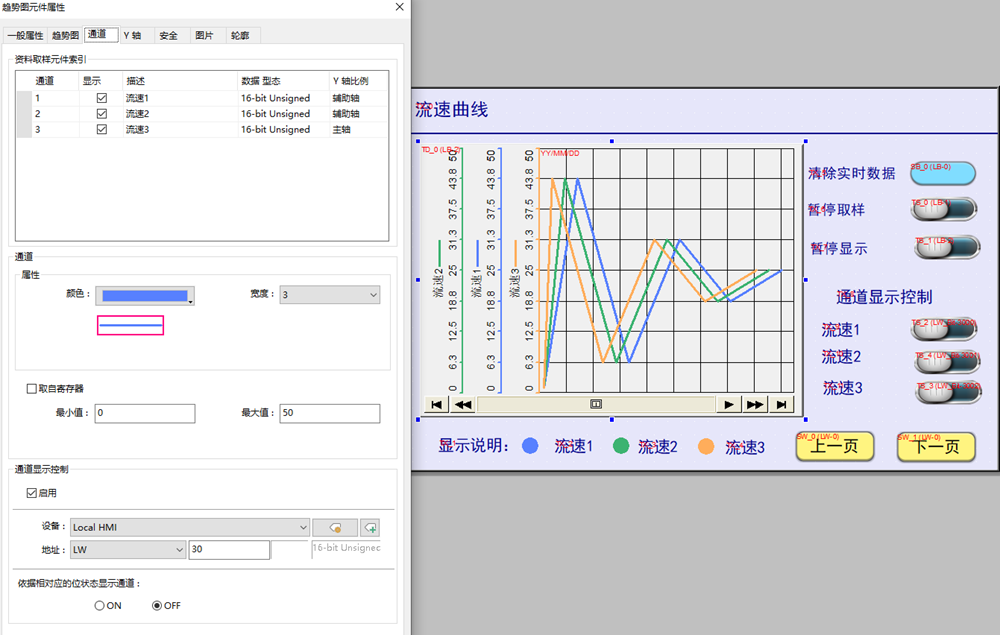This screenshot has width=1000, height=635.
Task: Open the Local HMI device dropdown
Action: (189, 527)
